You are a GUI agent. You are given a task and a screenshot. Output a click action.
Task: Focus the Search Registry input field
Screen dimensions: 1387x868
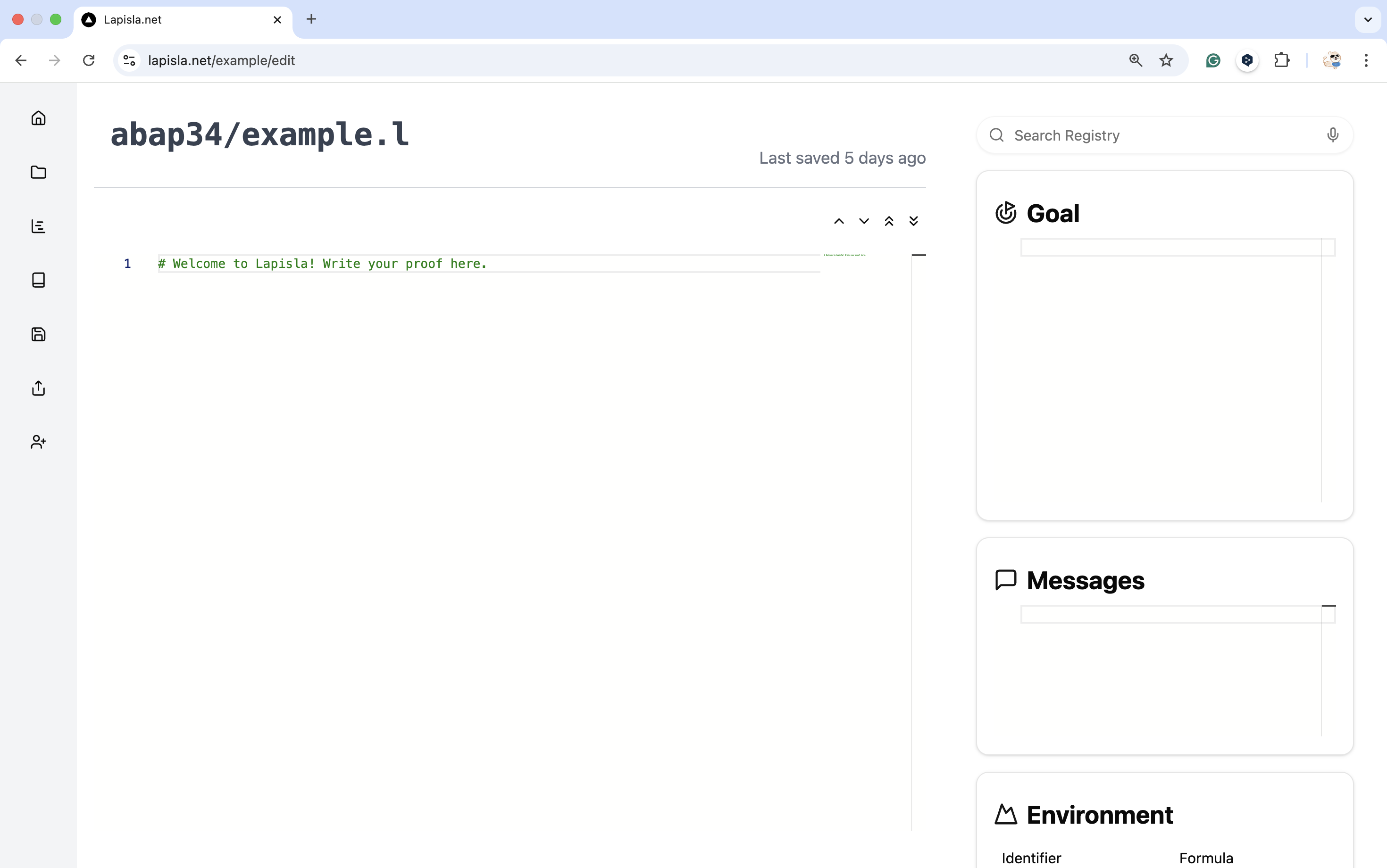pos(1165,135)
